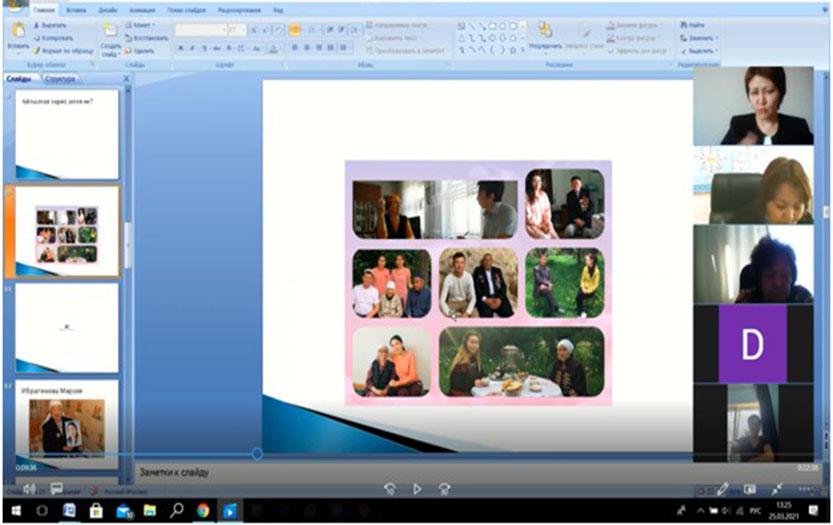Click the justify text icon

coord(330,48)
